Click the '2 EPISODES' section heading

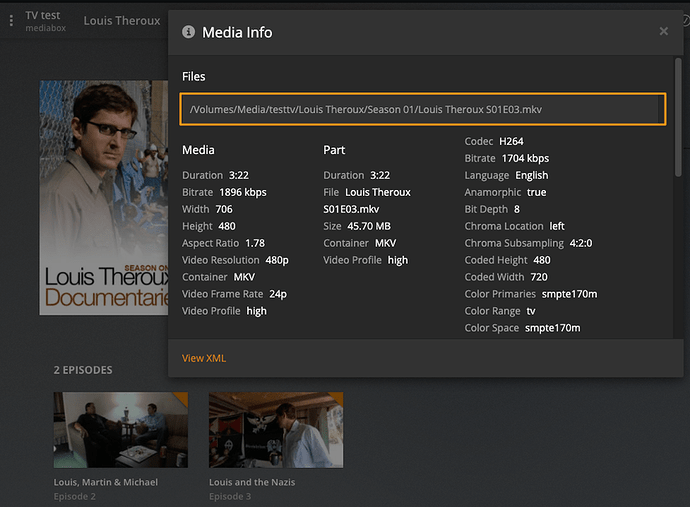(x=83, y=370)
